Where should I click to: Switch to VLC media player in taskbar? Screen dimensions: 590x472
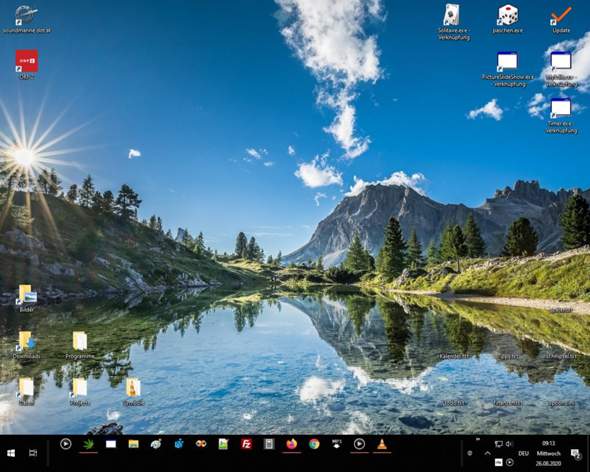coord(382,445)
